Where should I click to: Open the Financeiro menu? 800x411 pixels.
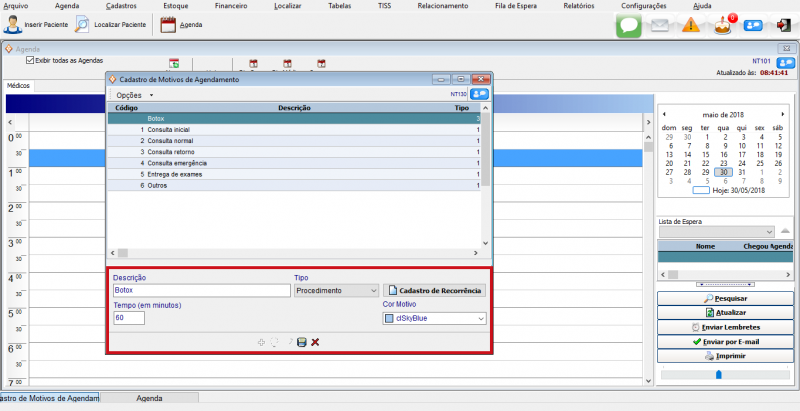(231, 6)
